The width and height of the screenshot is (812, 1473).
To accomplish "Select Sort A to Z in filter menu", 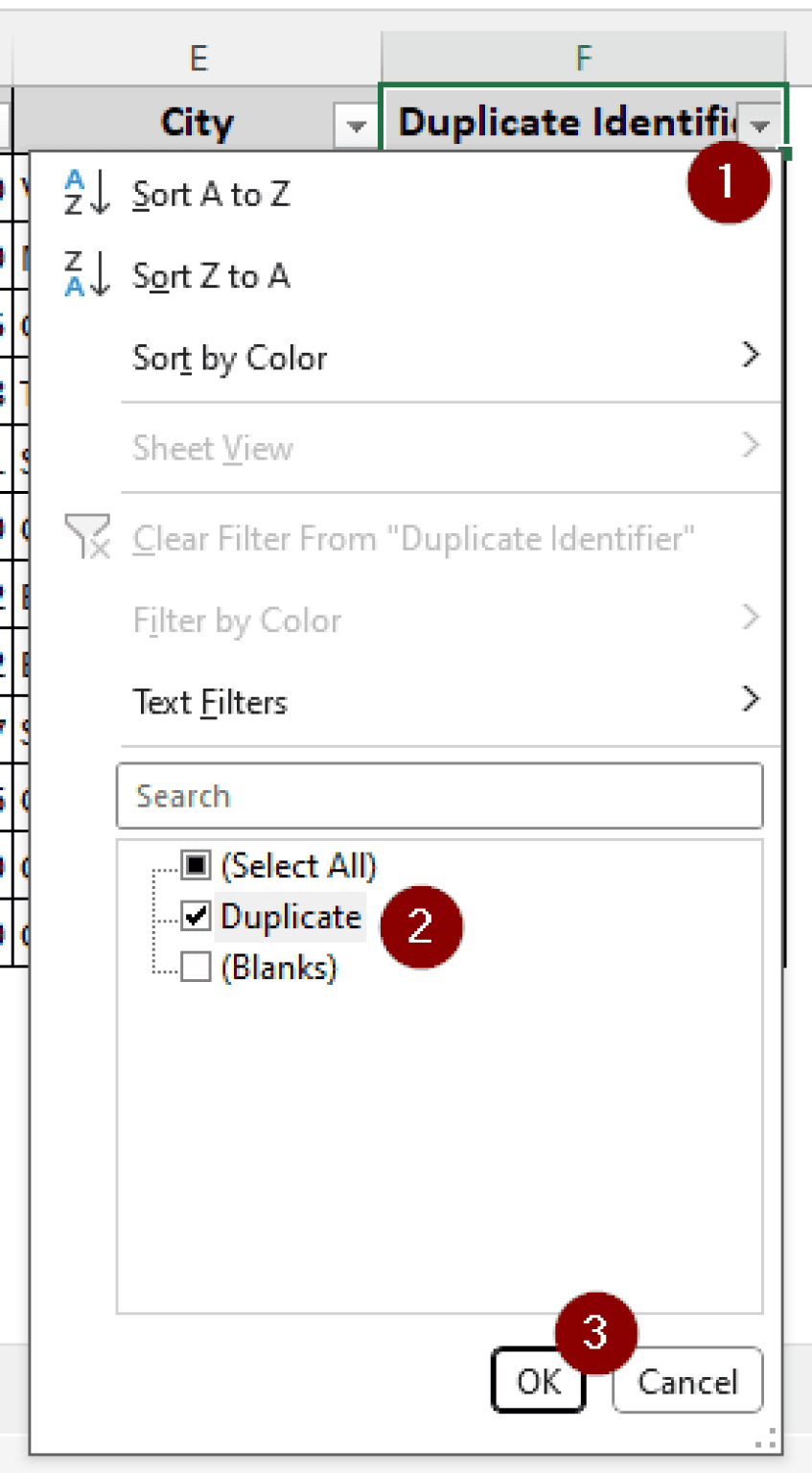I will (211, 194).
